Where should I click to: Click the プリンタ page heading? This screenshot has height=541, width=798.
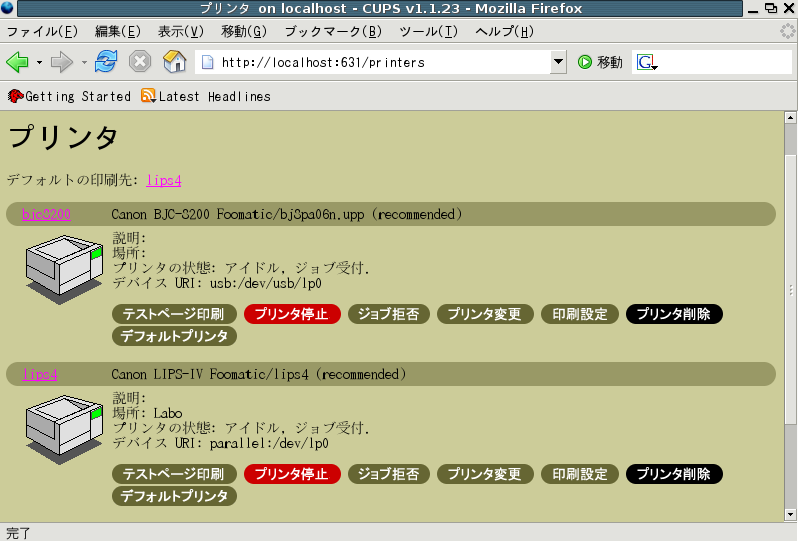click(63, 137)
